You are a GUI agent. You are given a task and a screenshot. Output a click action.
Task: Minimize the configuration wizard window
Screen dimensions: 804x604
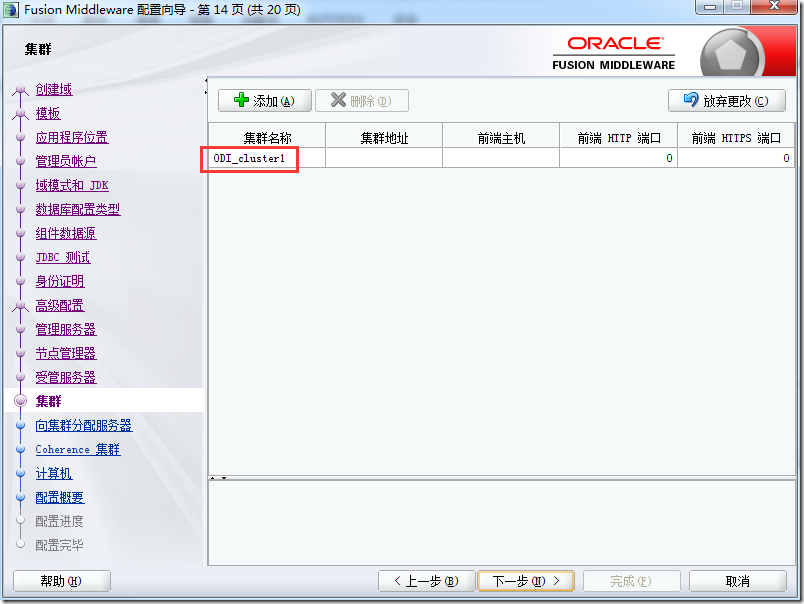tap(711, 6)
